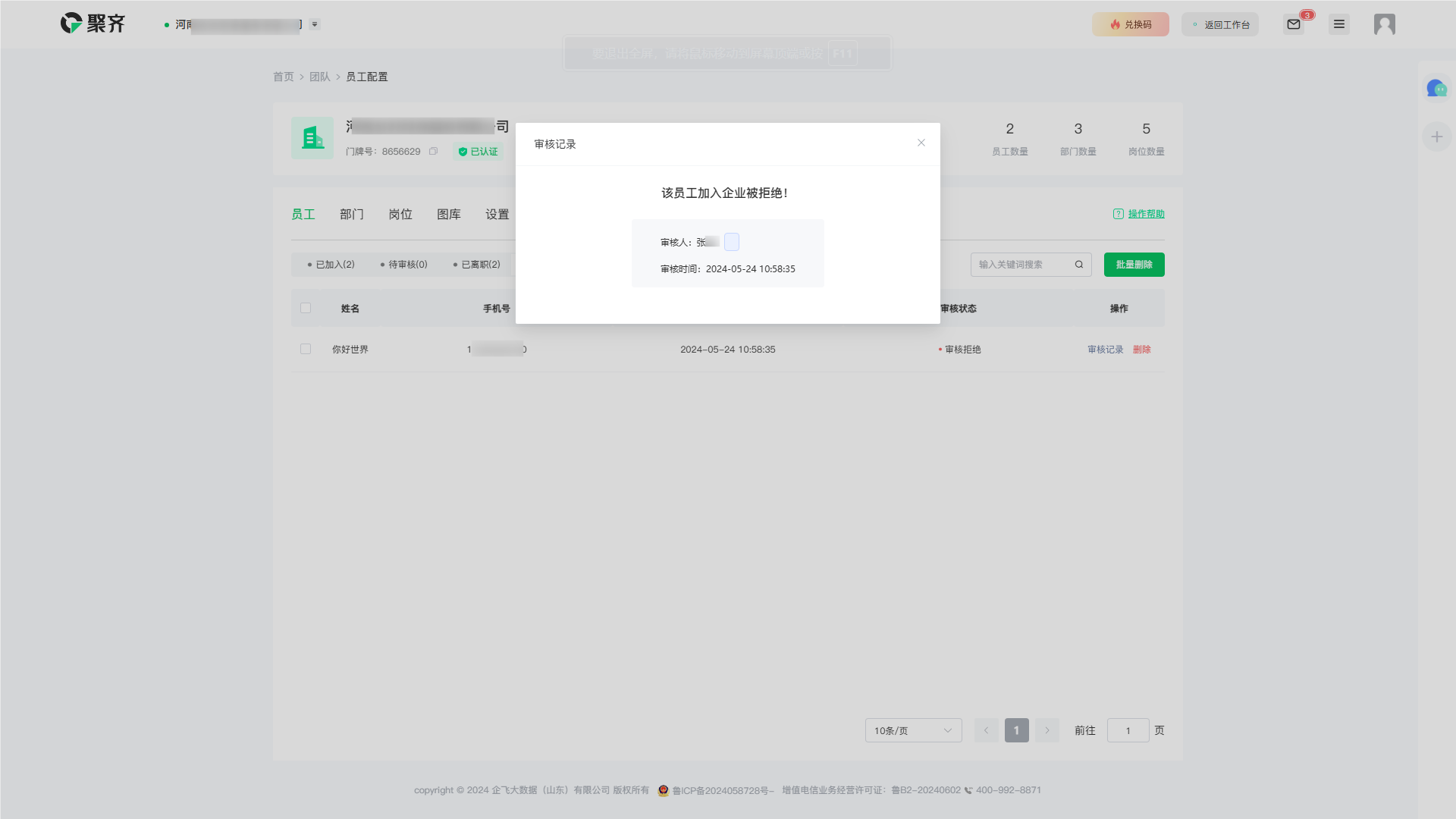Open the 兑换码 redeem code button
The width and height of the screenshot is (1456, 819).
1130,24
